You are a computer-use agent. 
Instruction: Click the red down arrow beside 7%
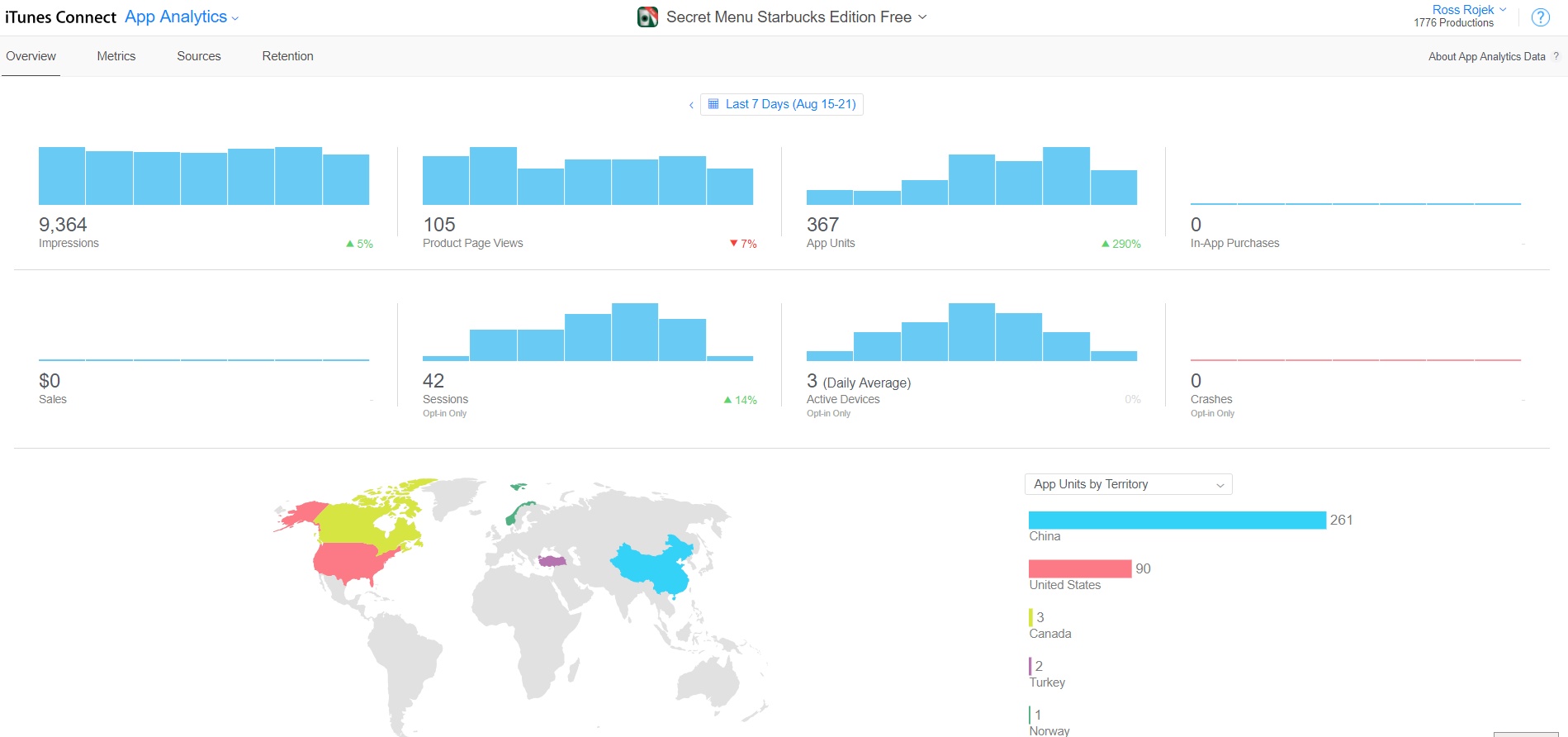733,244
